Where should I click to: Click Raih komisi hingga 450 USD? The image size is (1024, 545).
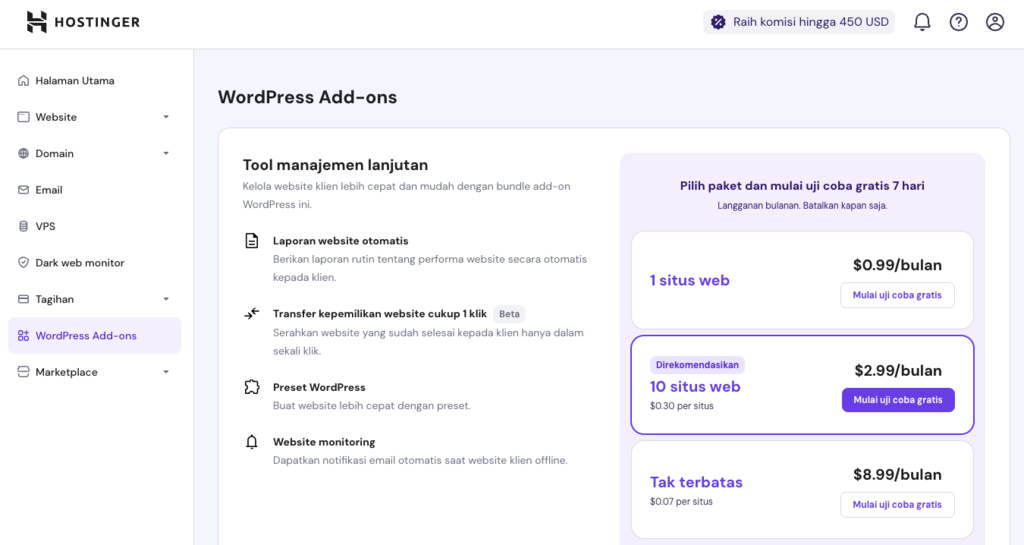(799, 22)
